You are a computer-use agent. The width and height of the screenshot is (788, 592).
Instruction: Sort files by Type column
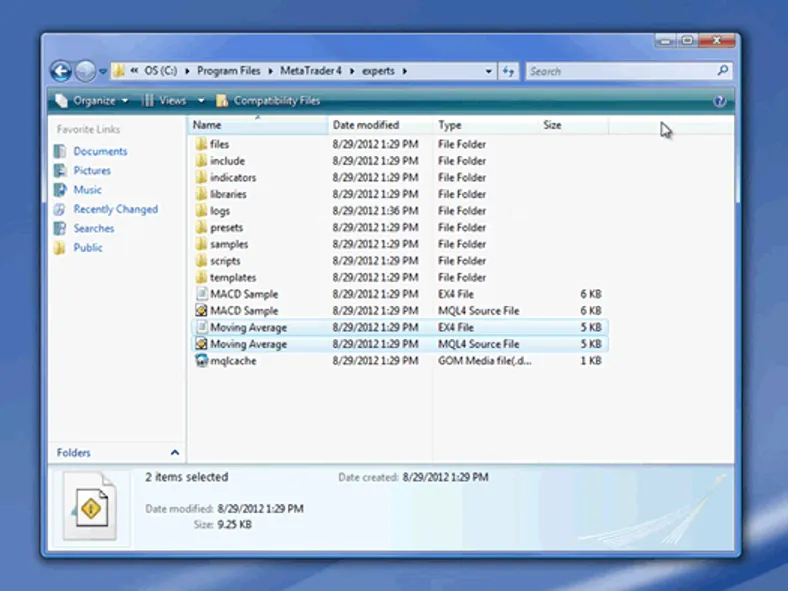[485, 125]
